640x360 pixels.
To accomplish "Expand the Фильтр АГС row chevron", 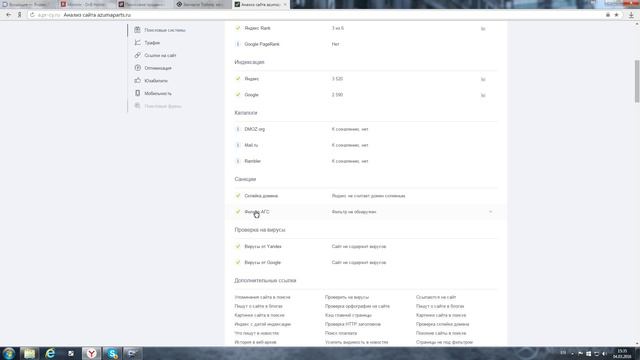I will click(491, 212).
